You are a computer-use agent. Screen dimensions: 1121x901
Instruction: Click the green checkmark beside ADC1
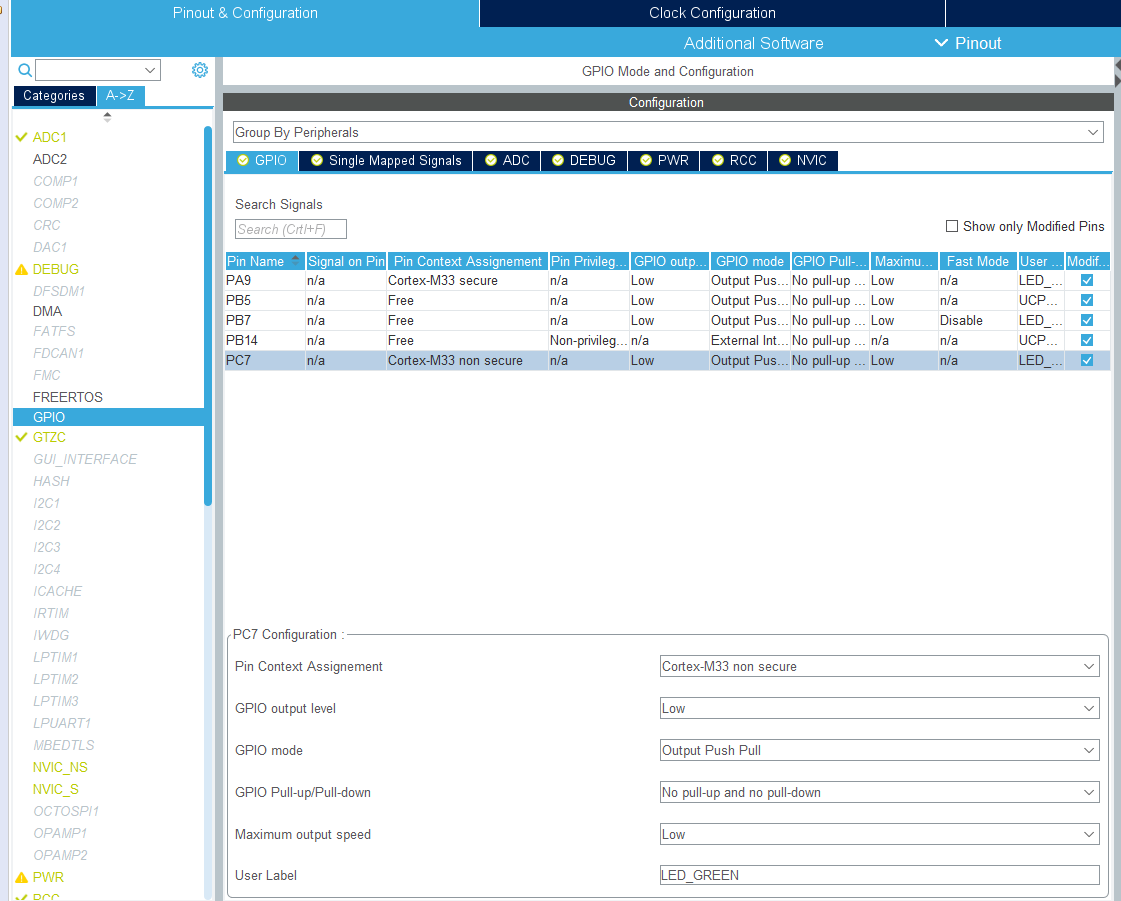point(21,137)
